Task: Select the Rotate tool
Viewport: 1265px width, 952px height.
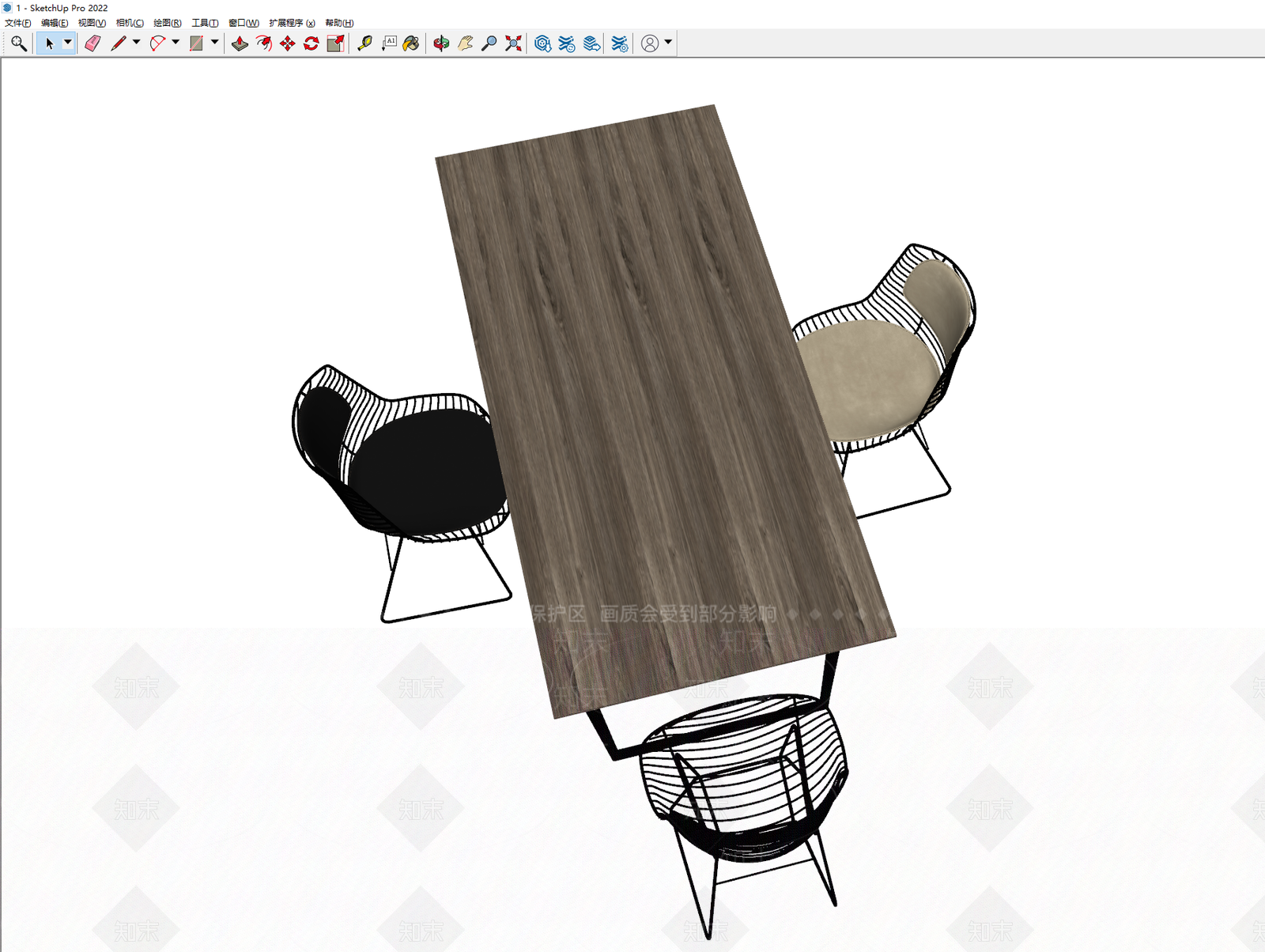Action: click(311, 43)
